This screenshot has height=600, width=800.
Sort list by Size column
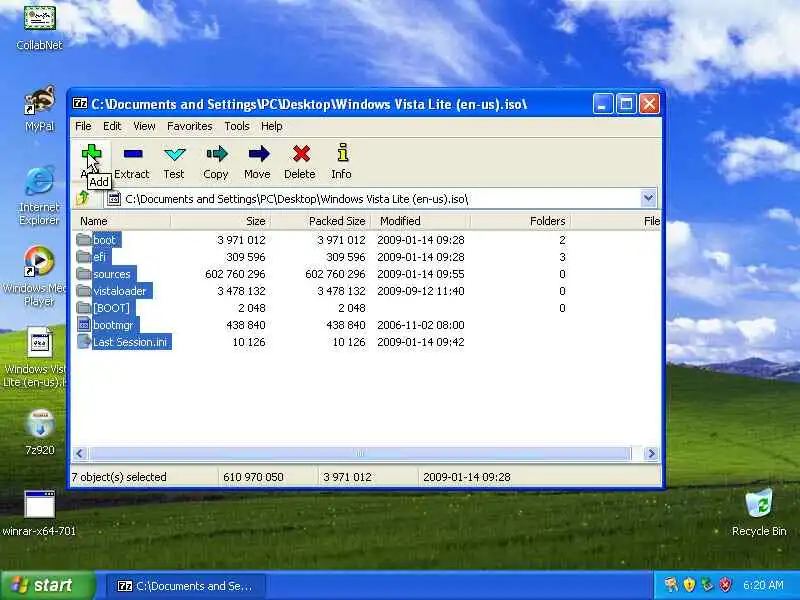pos(220,221)
